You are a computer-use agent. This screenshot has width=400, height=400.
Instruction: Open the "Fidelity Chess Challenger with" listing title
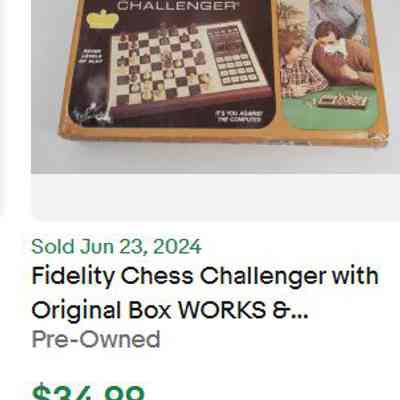205,276
